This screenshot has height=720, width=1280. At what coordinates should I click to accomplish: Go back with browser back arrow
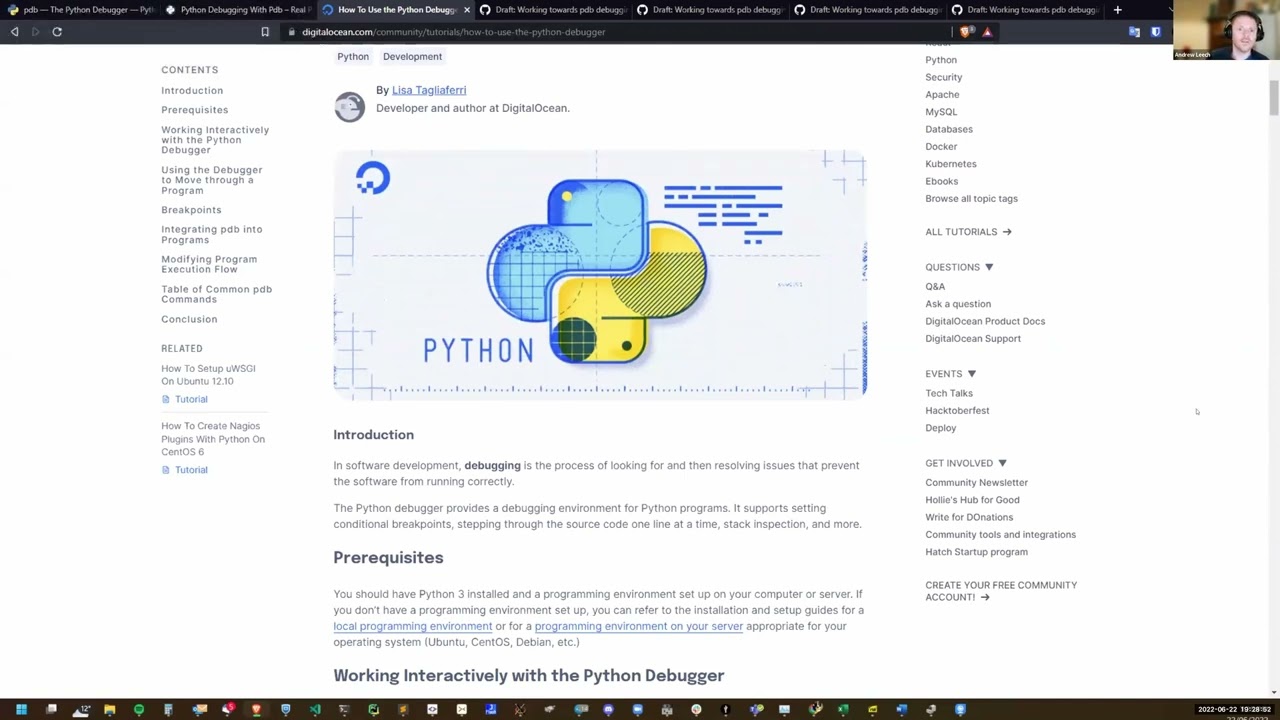click(14, 32)
